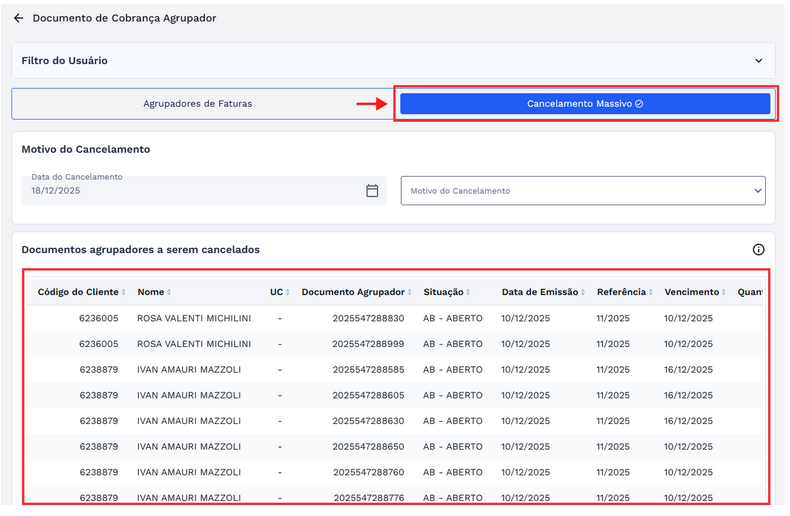790x516 pixels.
Task: Click row with document 2025547288760
Action: 368,472
